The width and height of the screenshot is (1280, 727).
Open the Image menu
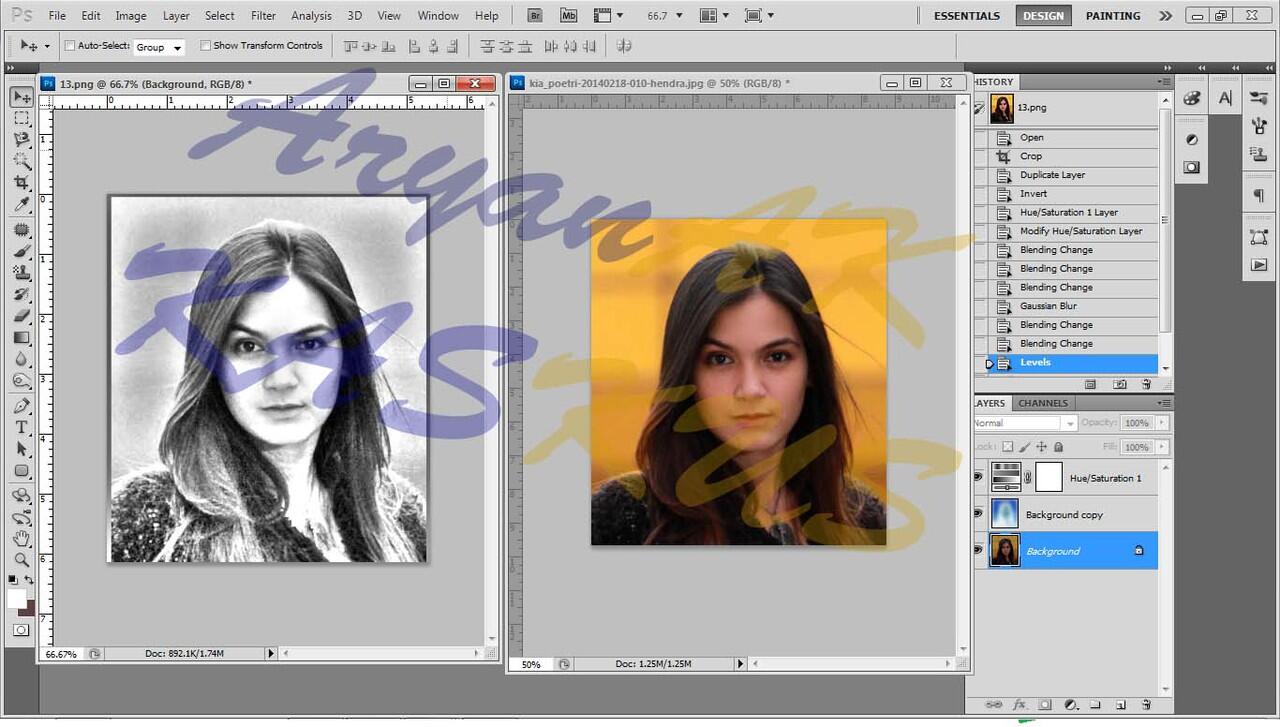pos(131,16)
